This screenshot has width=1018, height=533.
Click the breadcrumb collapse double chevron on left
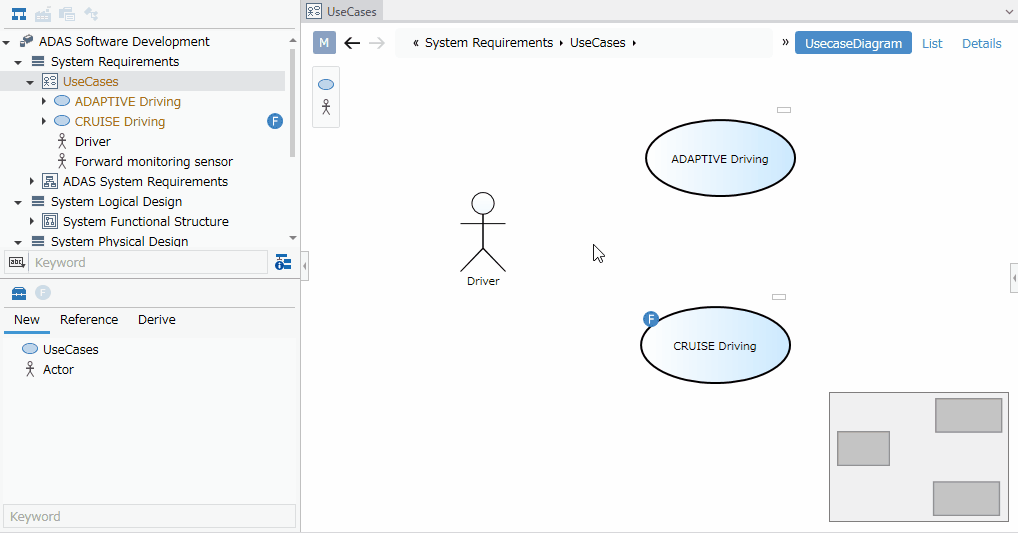(x=416, y=43)
